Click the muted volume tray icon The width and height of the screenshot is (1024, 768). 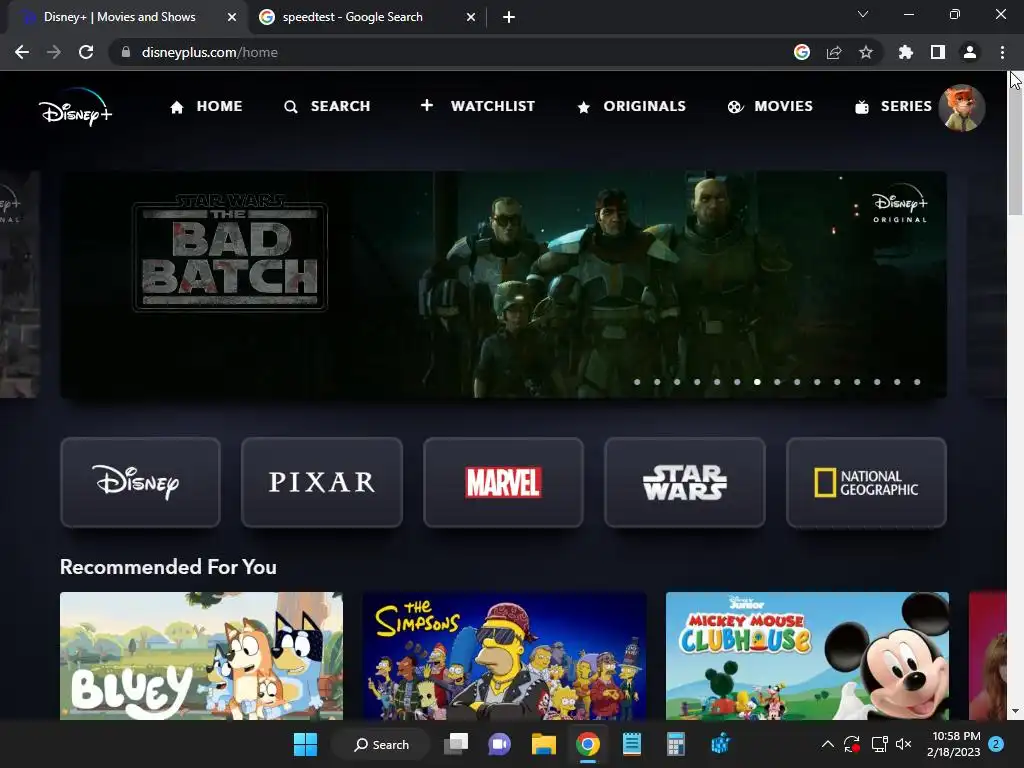[904, 744]
